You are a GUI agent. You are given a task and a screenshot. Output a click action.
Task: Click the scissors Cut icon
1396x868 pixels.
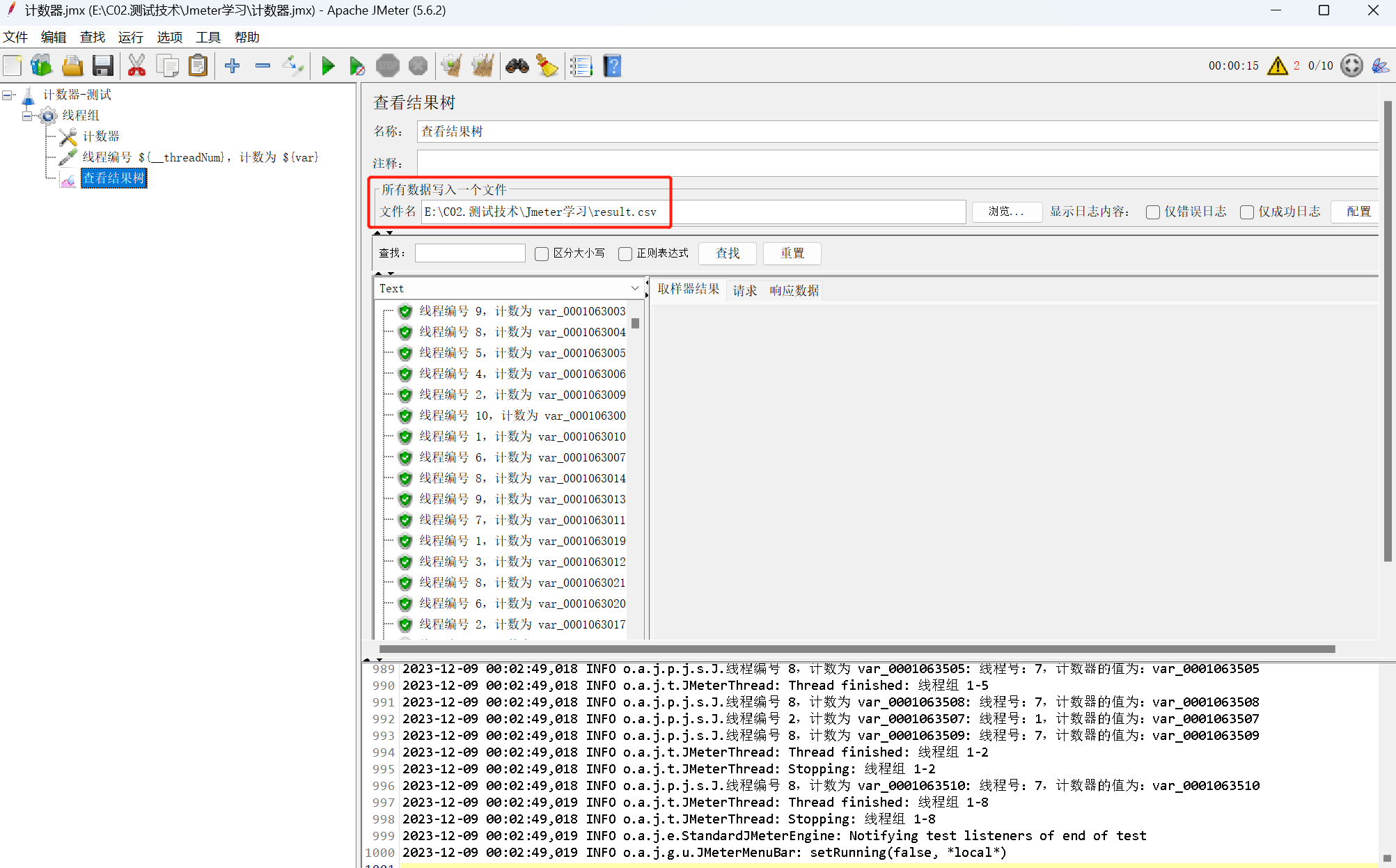[136, 66]
